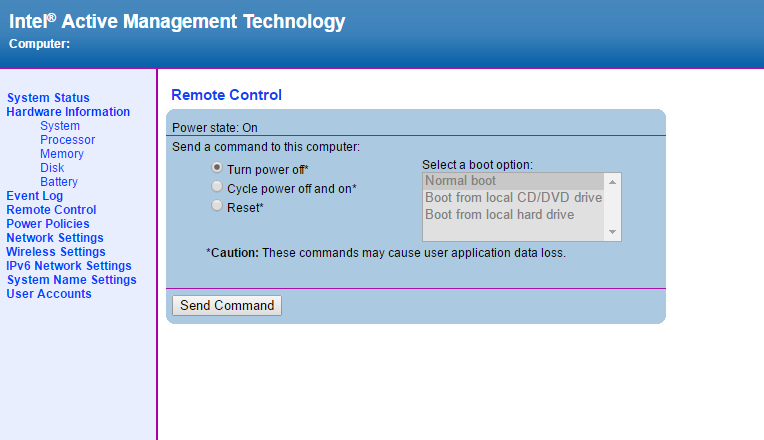Open the Memory hardware page
764x440 pixels.
pyautogui.click(x=62, y=154)
